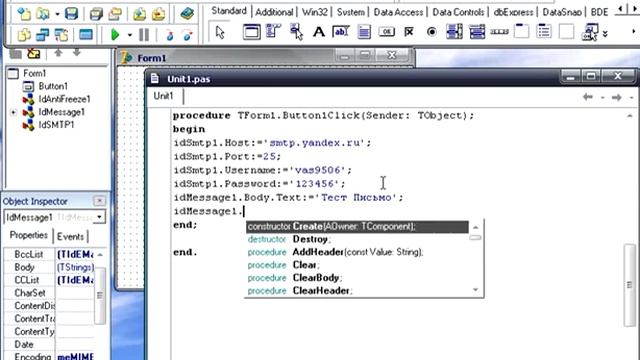This screenshot has width=640, height=360.
Task: Click the Pause program icon
Action: (144, 35)
